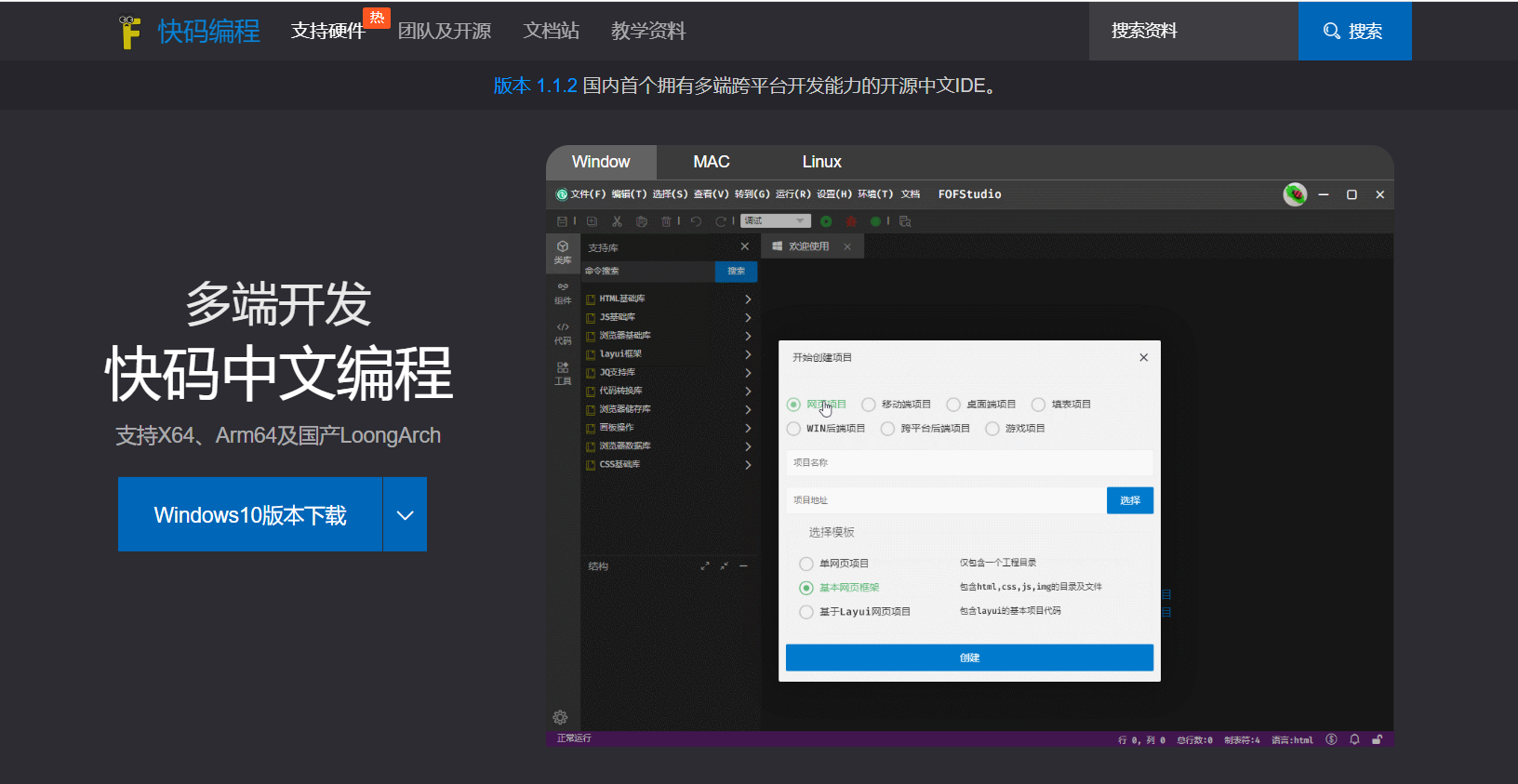Open the 代码 sidebar panel
The image size is (1518, 784).
click(x=563, y=333)
